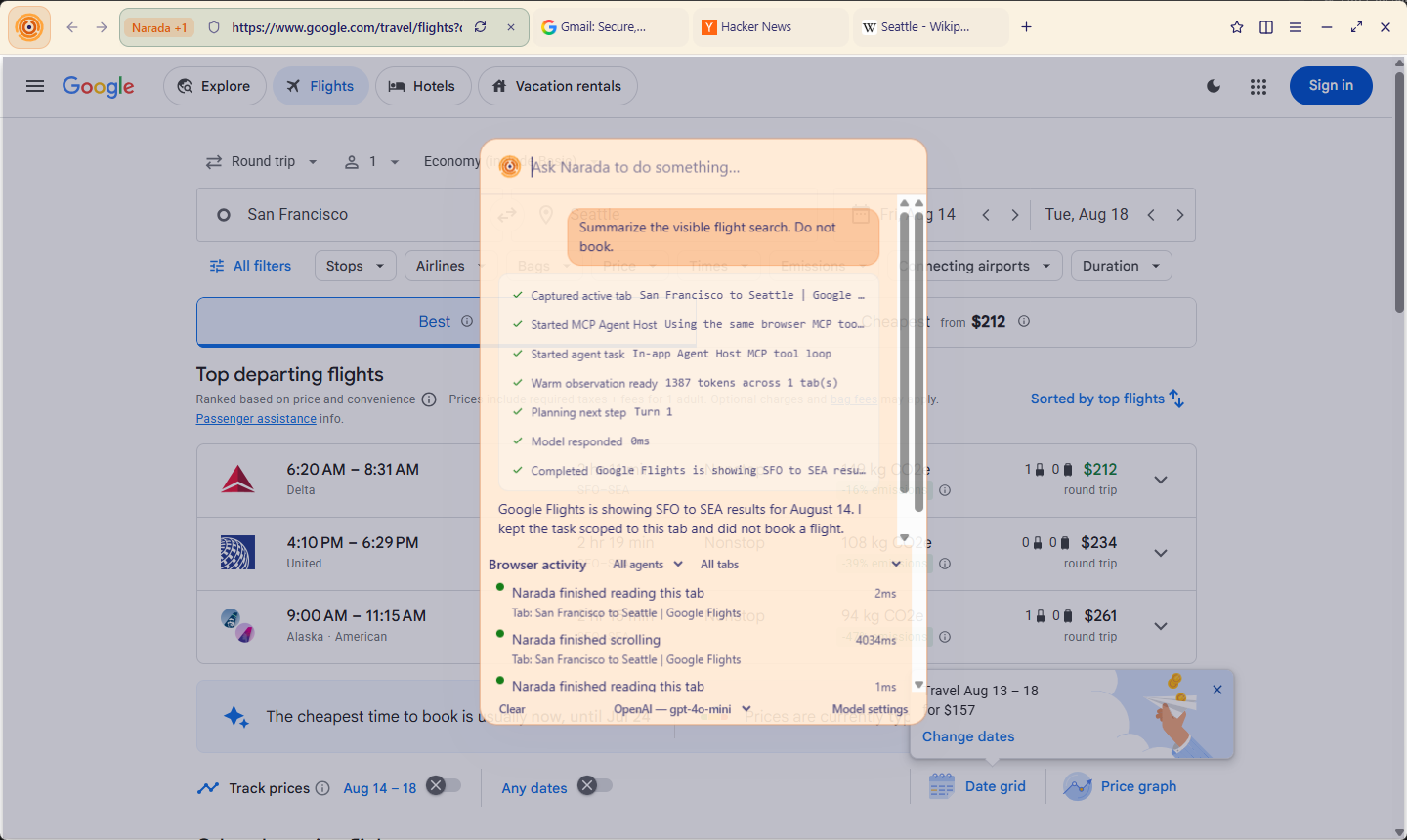Switch to the Hacker News tab

pos(772,27)
